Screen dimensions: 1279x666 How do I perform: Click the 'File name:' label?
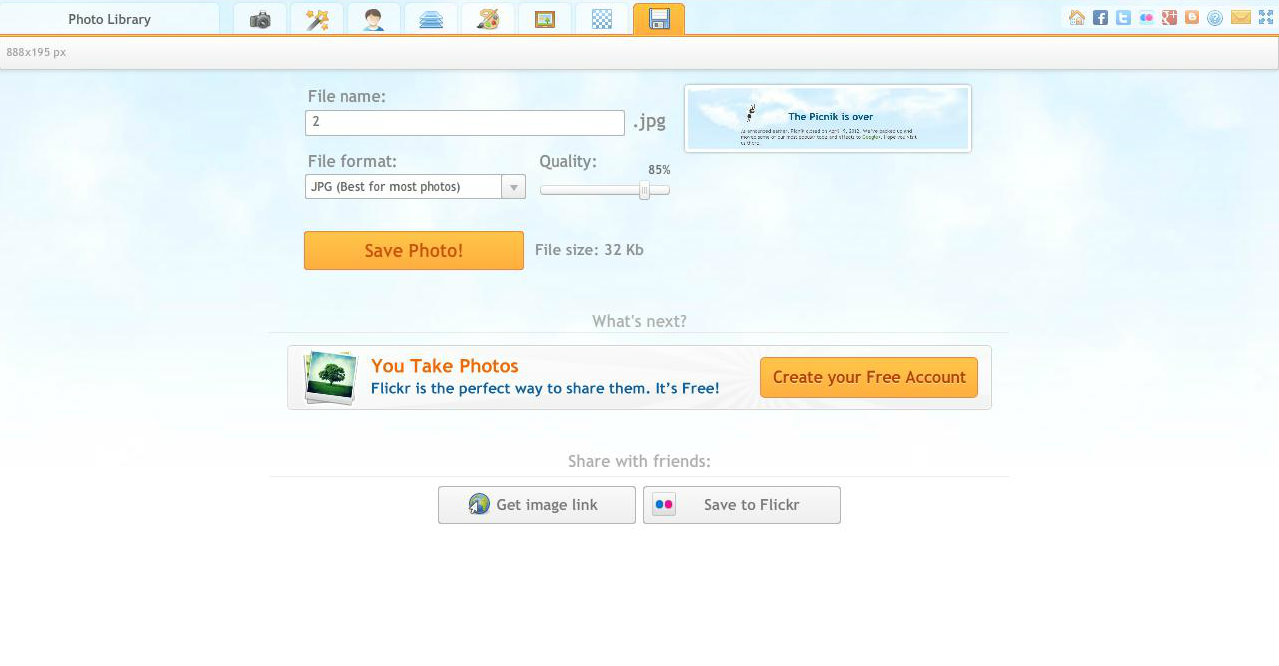coord(347,96)
